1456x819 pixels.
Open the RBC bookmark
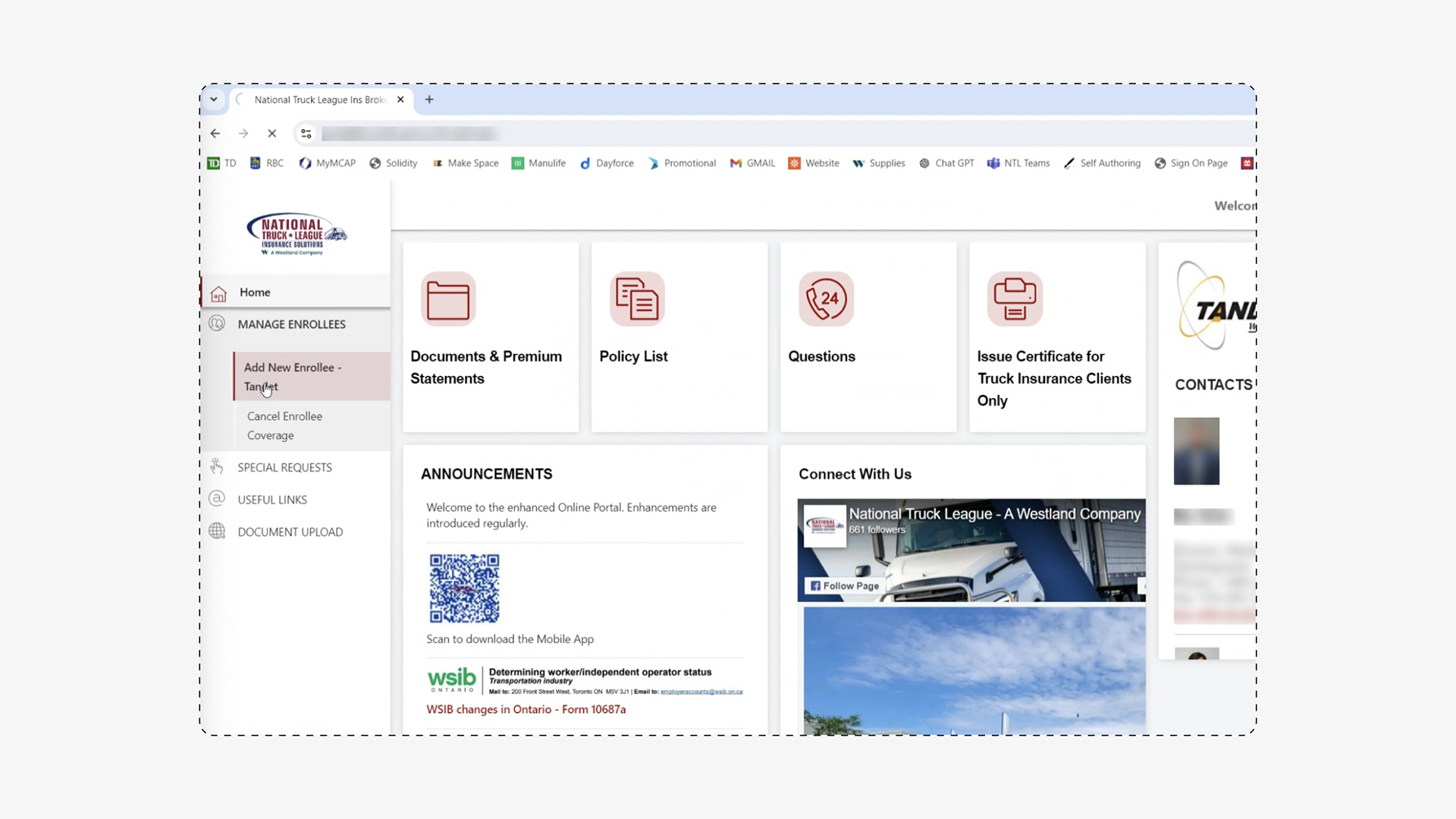267,163
